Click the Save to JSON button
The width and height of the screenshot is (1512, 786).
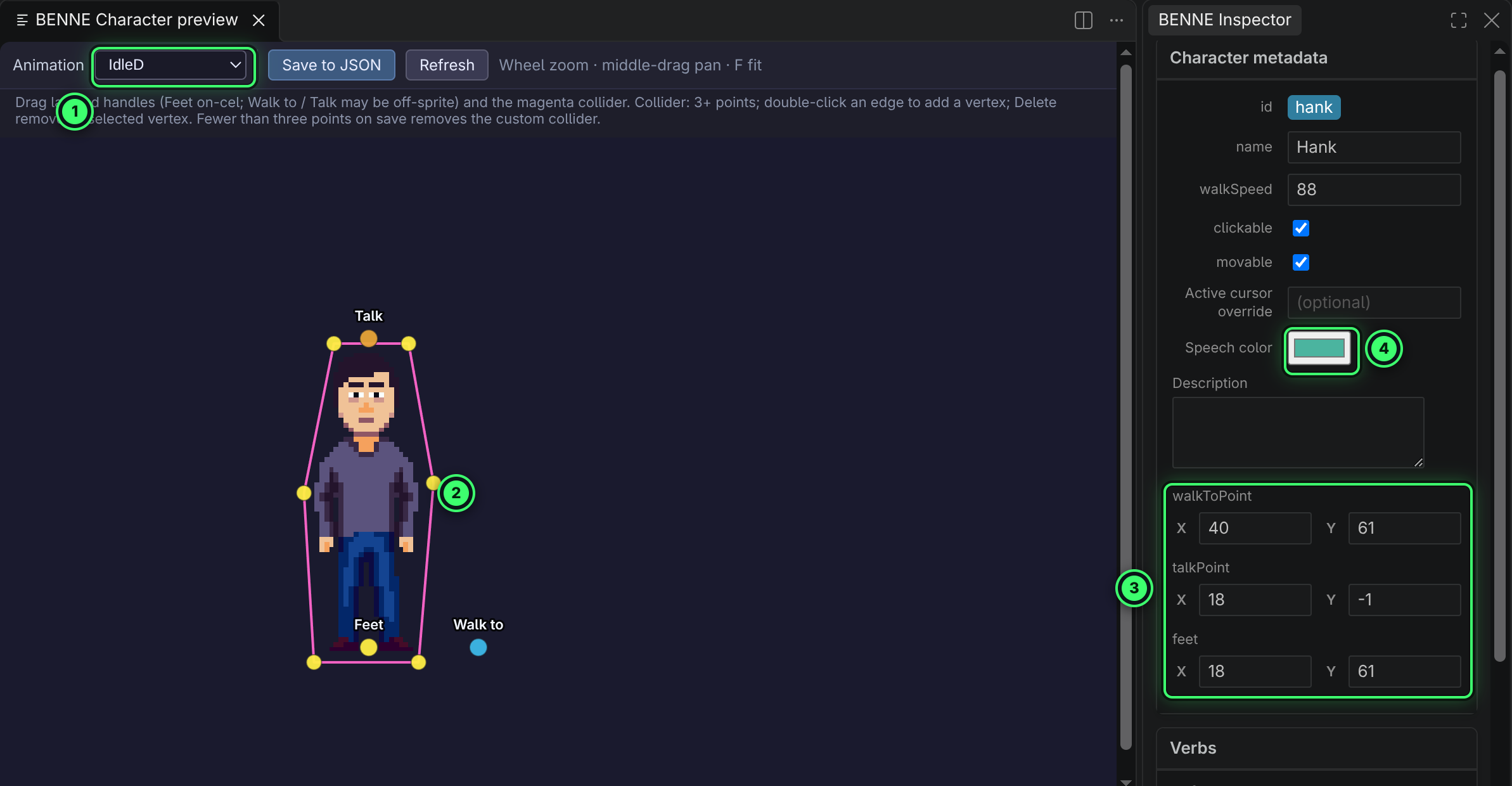coord(331,65)
